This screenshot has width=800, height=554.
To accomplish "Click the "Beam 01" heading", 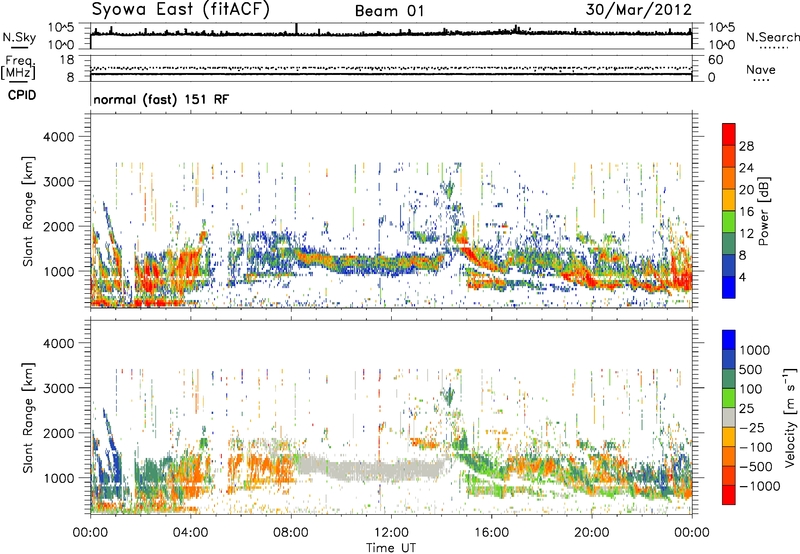I will tap(389, 11).
